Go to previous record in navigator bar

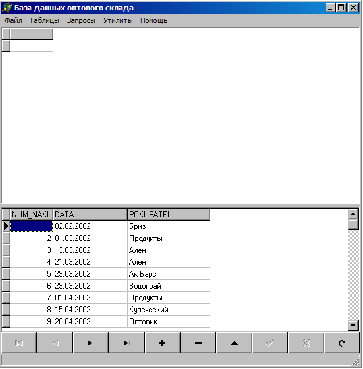click(x=55, y=343)
